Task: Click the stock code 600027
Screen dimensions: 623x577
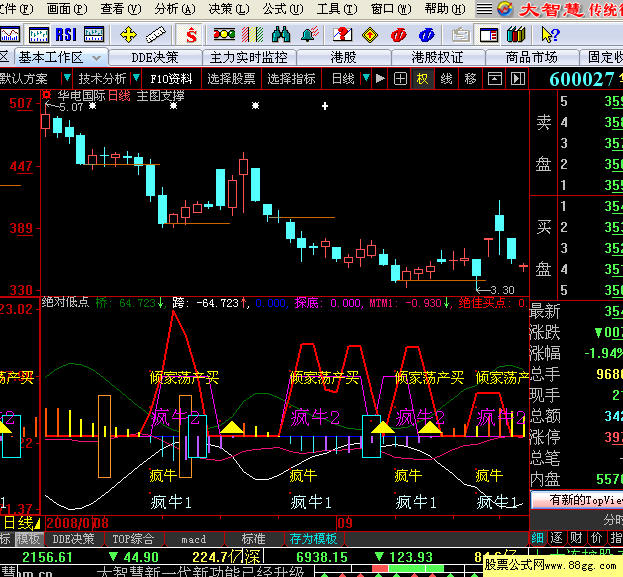Action: click(582, 79)
